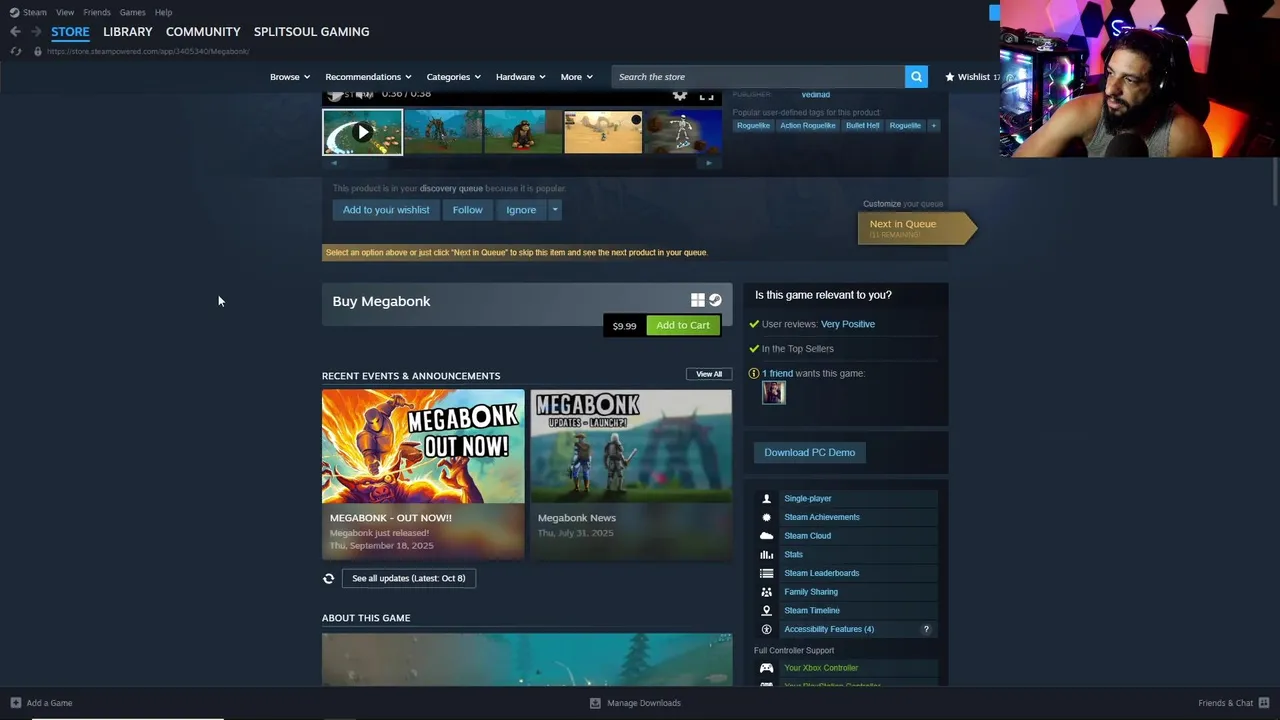This screenshot has height=720, width=1280.
Task: Open the accessibility question mark help
Action: click(926, 629)
